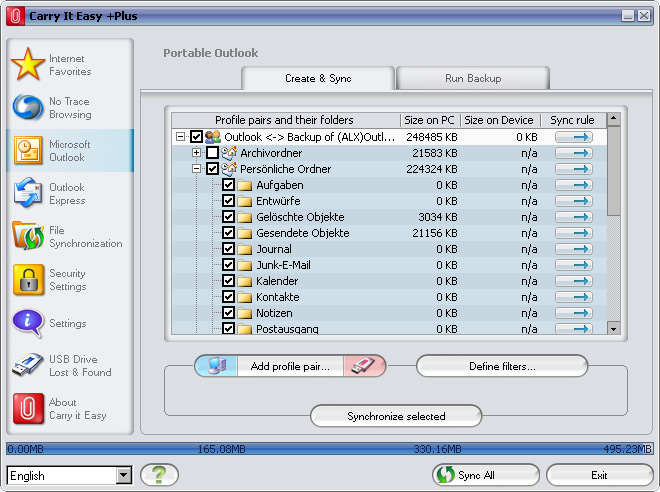Screen dimensions: 660x492
Task: Uncheck the Junk-E-Mail checkbox
Action: click(x=228, y=265)
